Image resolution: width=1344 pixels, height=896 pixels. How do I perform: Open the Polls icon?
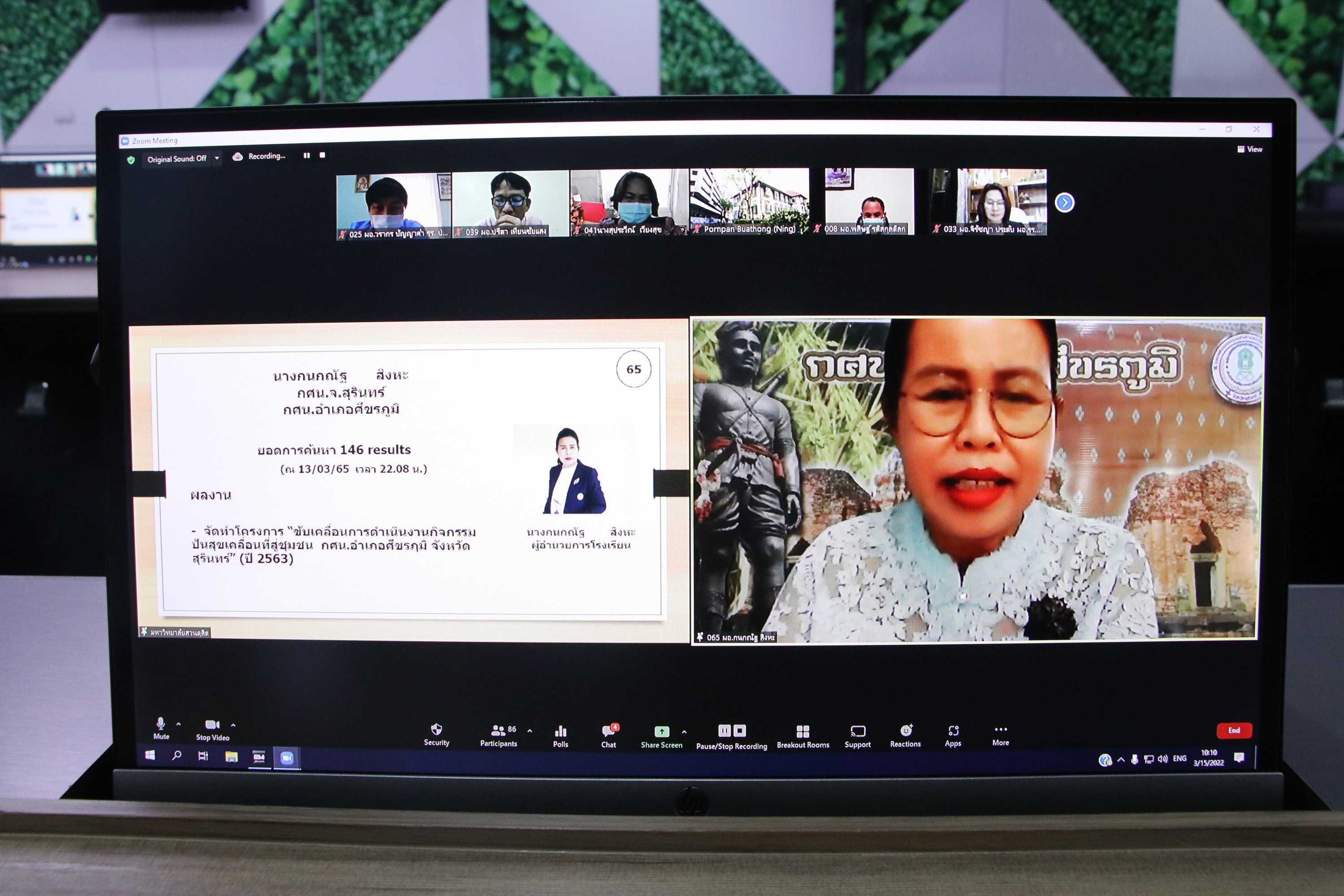[560, 732]
